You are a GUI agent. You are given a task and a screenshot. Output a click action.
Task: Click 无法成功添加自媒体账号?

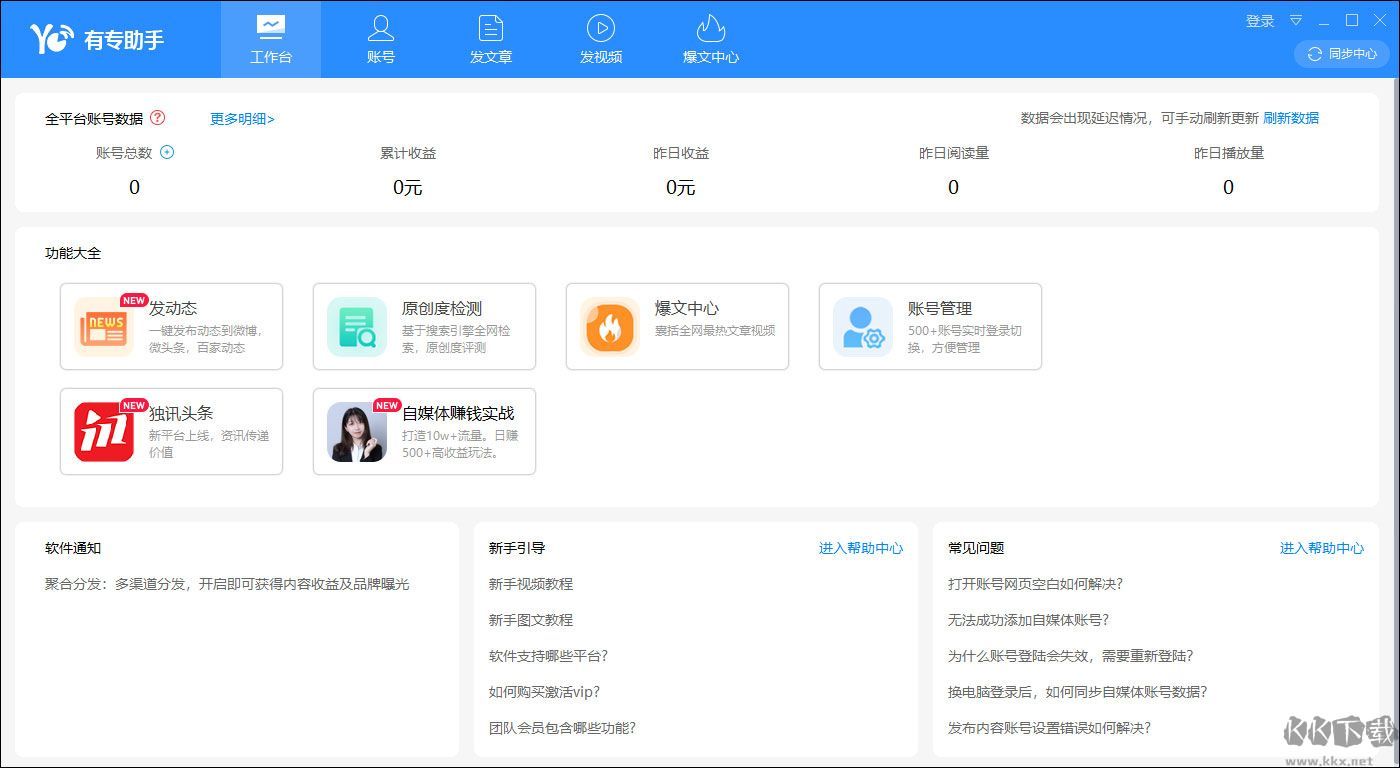[1029, 620]
